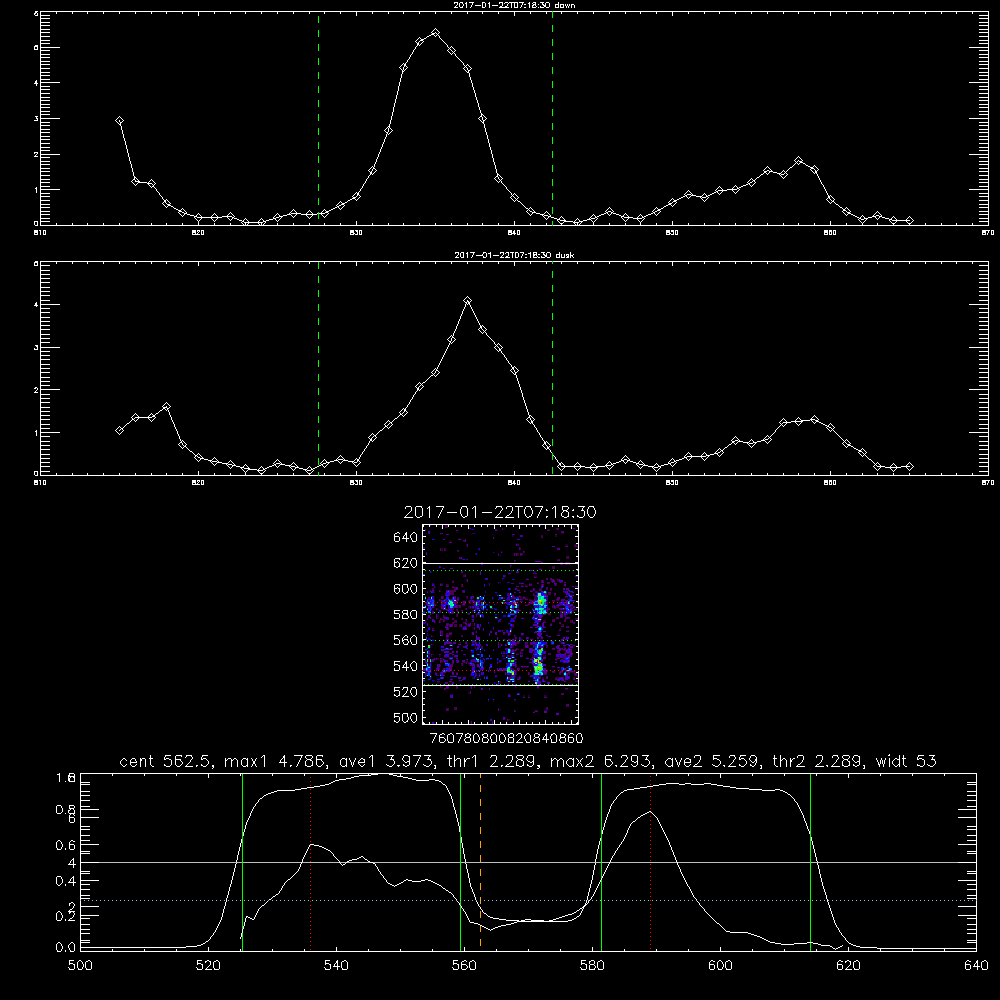Click the red dotted line near 589 in bottom plot
This screenshot has height=1000, width=1000.
[651, 862]
